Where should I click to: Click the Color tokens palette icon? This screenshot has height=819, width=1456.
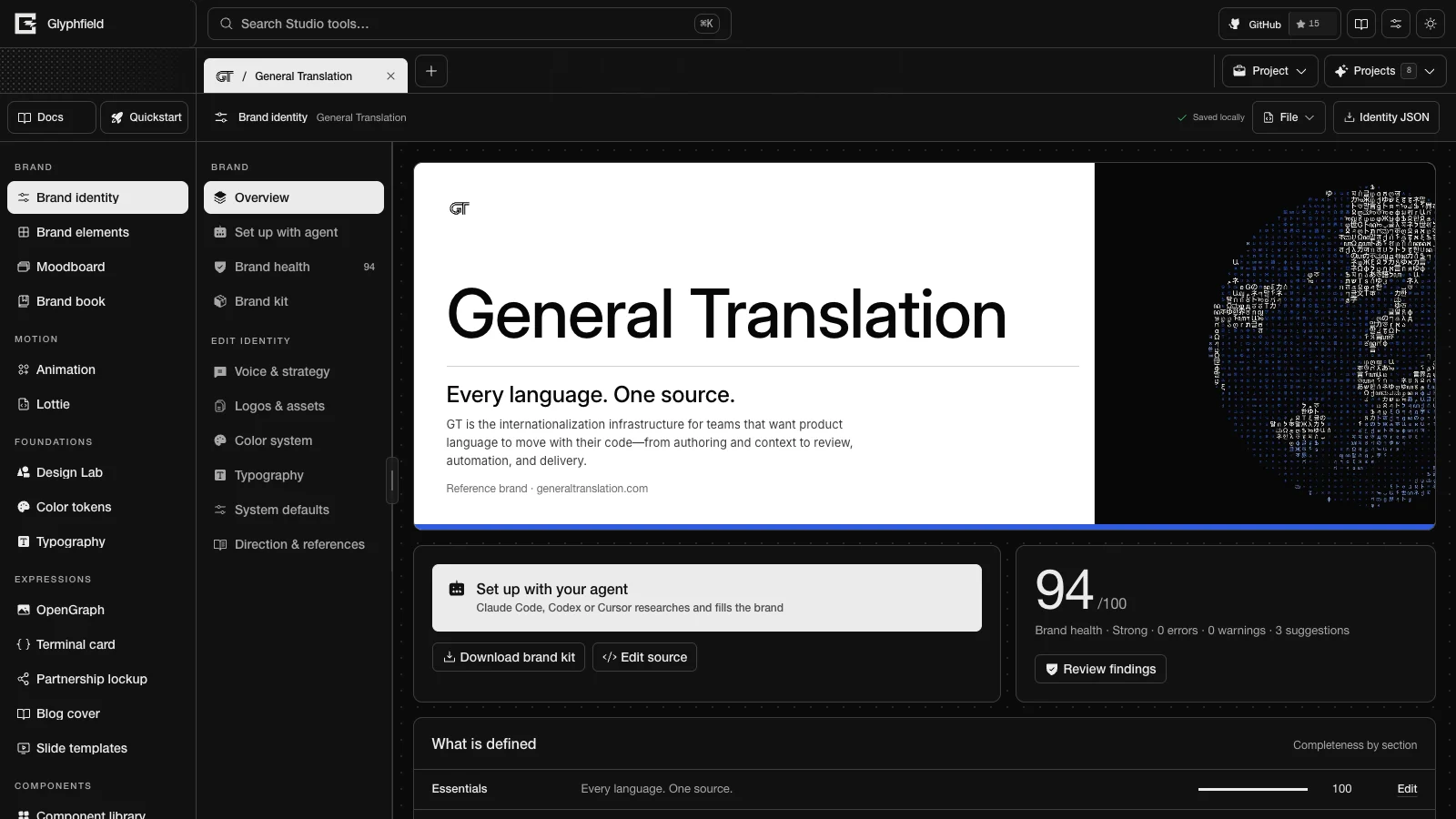tap(24, 507)
